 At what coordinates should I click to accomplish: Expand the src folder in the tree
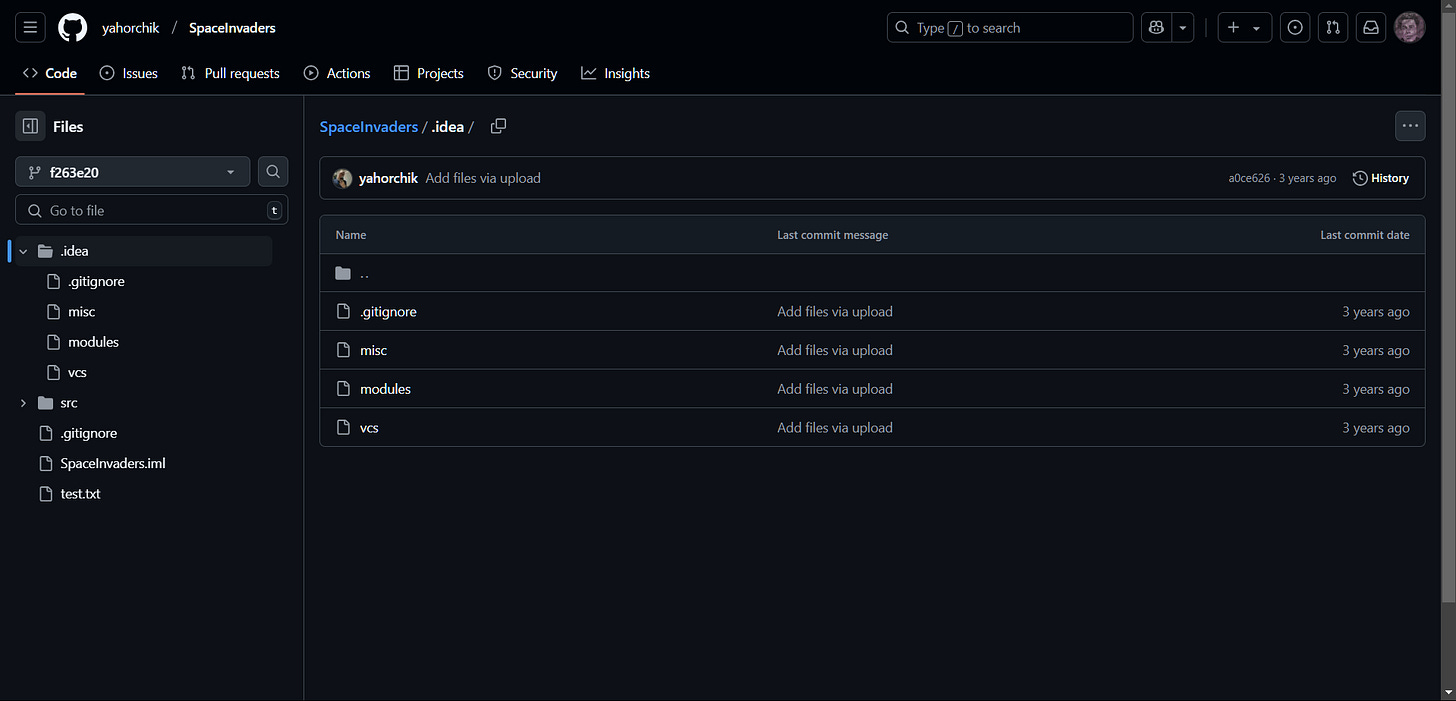23,402
